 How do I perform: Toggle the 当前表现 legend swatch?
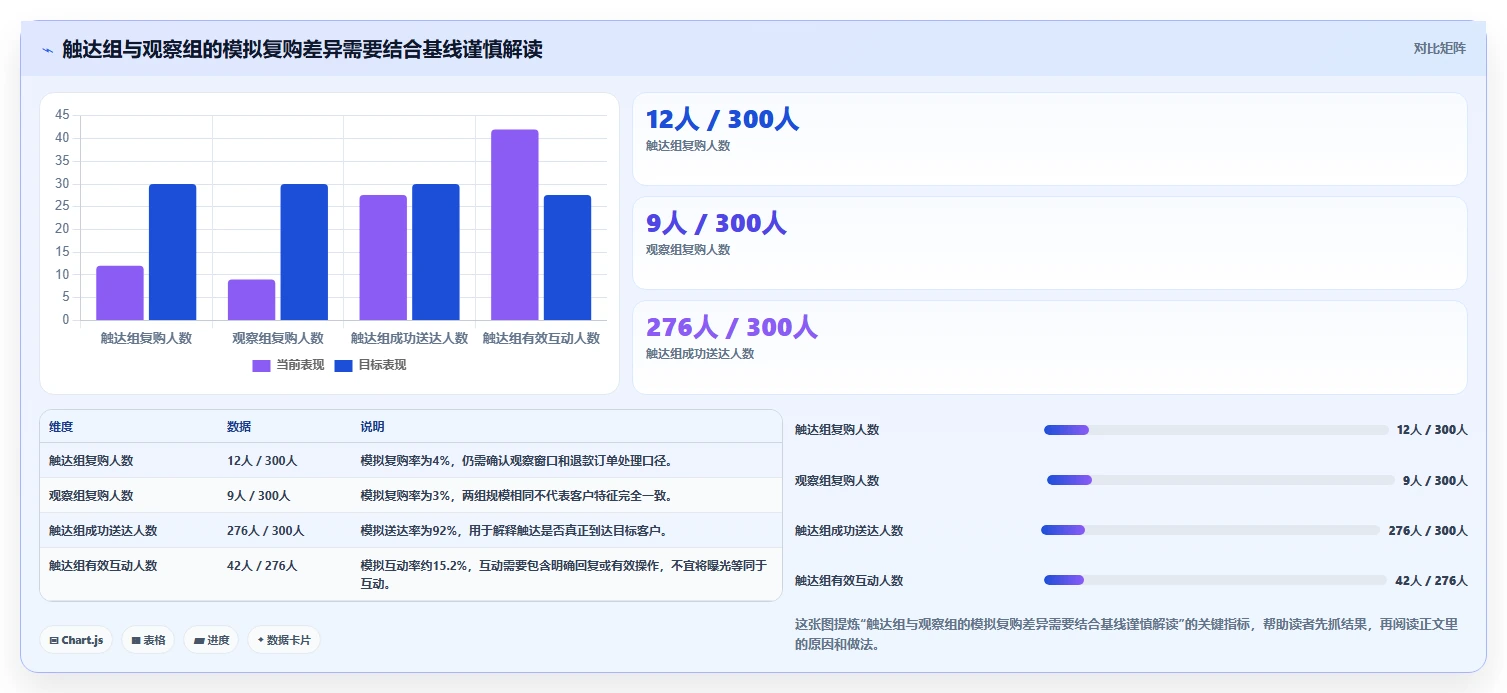click(x=261, y=365)
